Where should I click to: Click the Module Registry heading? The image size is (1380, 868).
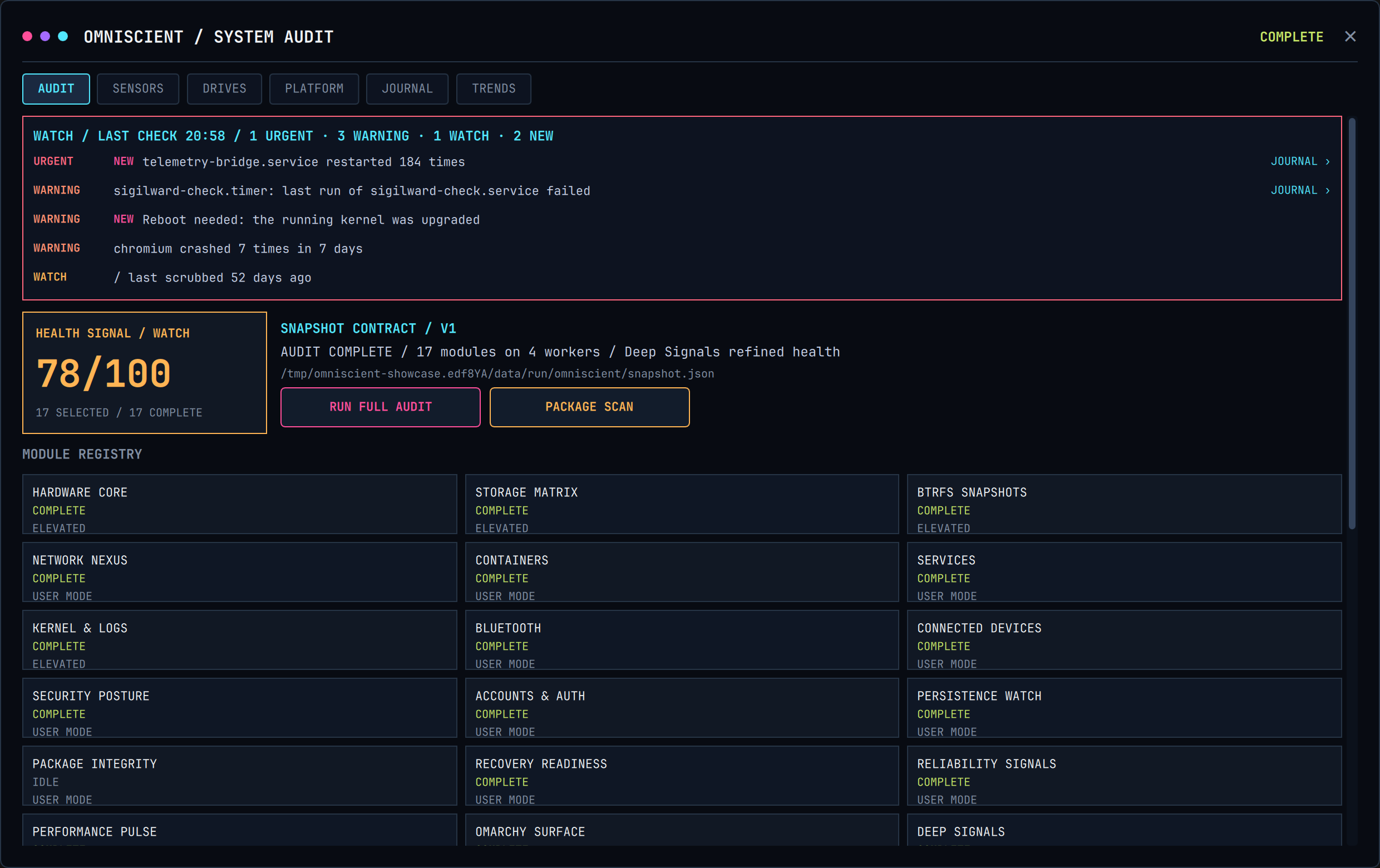(82, 455)
